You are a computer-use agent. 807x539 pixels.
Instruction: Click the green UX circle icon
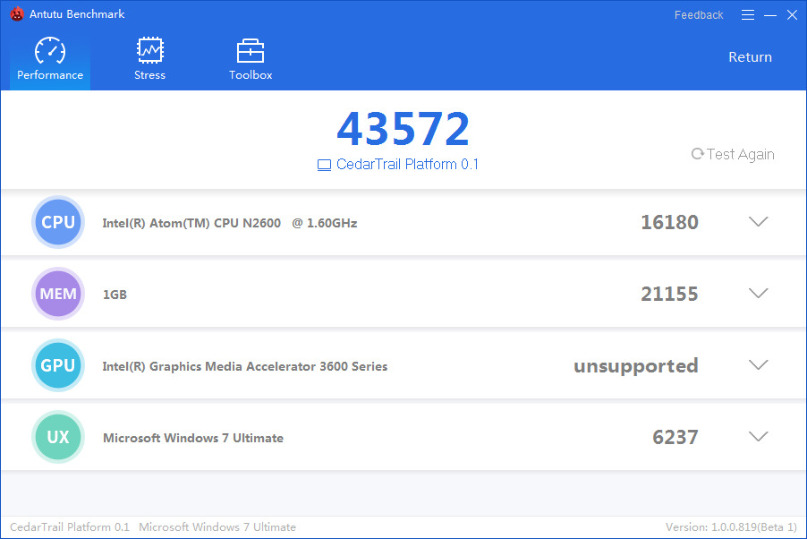(58, 438)
